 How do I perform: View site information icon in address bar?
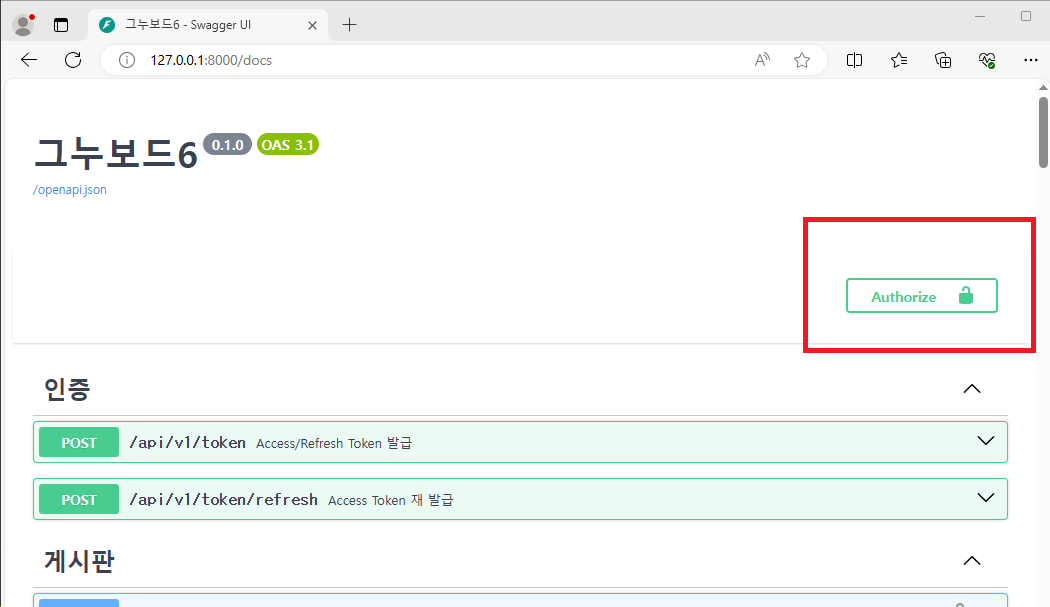point(127,60)
